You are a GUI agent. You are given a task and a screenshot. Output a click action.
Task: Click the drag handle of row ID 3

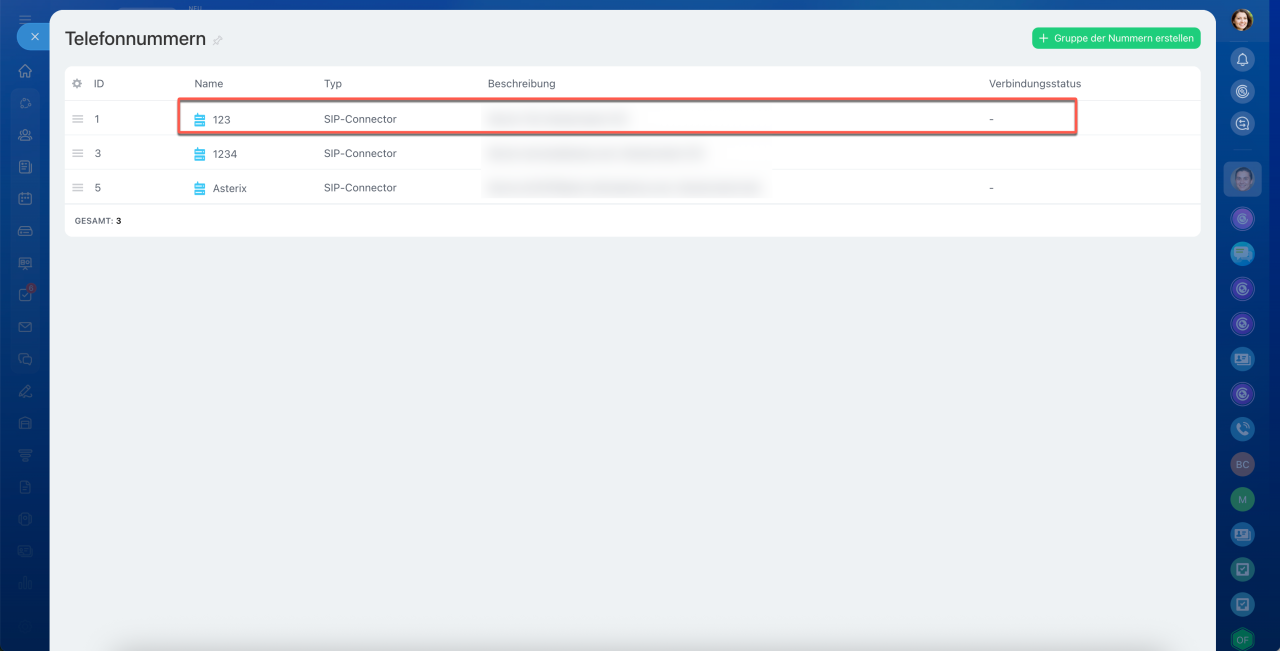click(x=77, y=153)
